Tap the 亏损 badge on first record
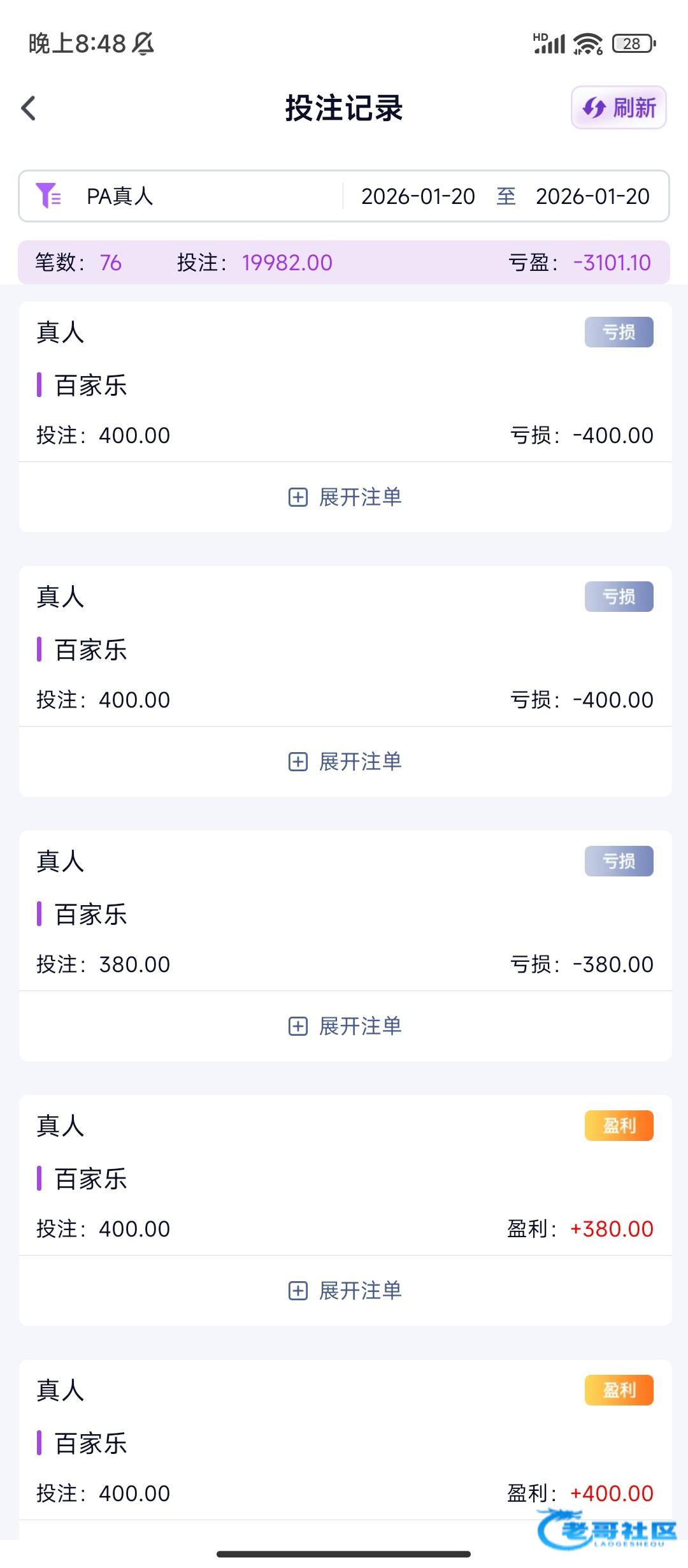This screenshot has width=688, height=1568. [x=619, y=332]
